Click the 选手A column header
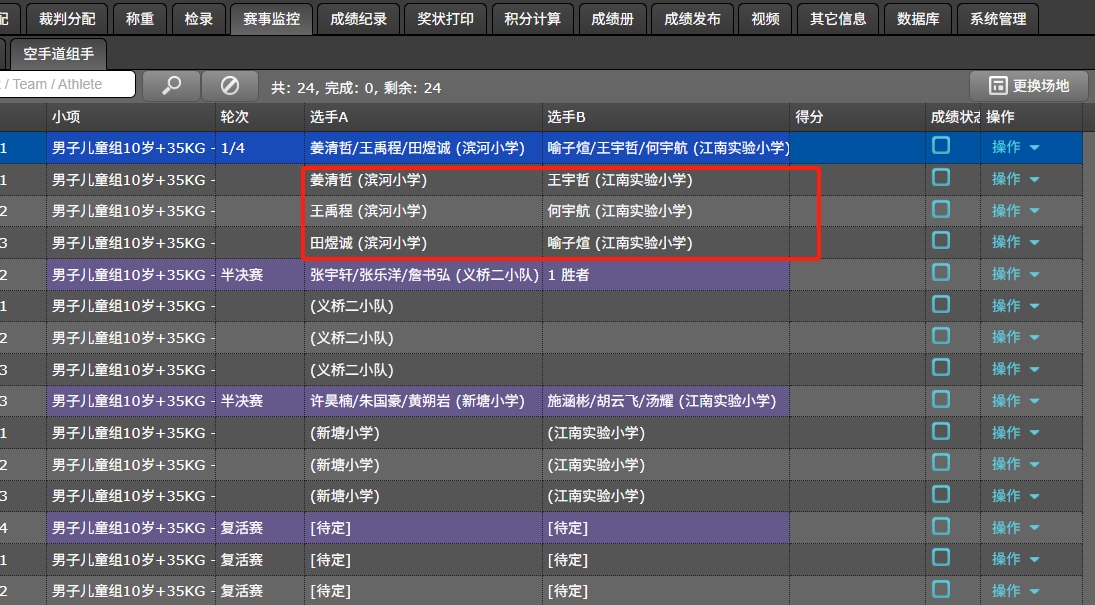Screen dimensions: 1095x605 pyautogui.click(x=330, y=117)
